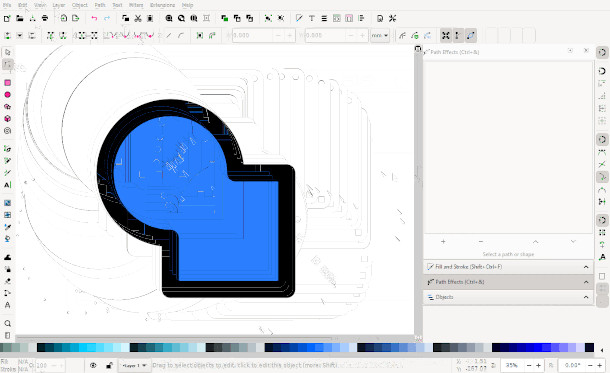Expand the Objects panel chevron

point(586,297)
